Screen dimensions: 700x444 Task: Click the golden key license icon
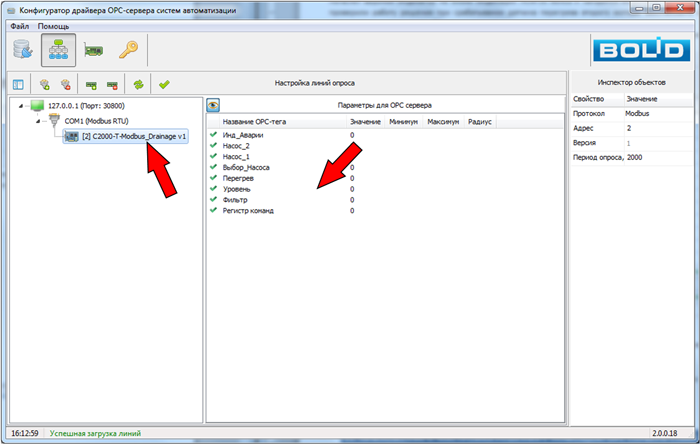[x=128, y=51]
